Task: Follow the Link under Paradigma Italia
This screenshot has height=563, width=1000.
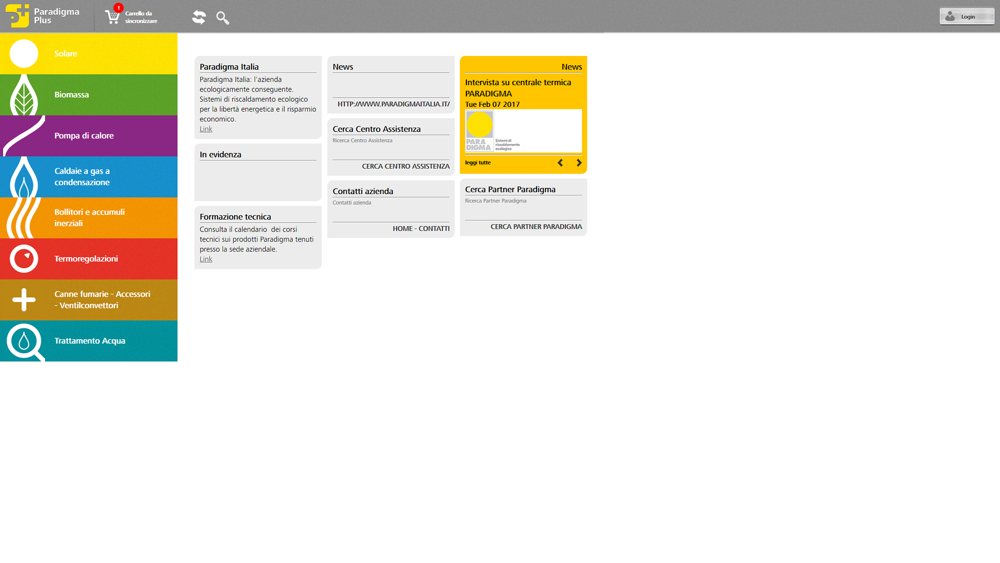Action: click(205, 129)
